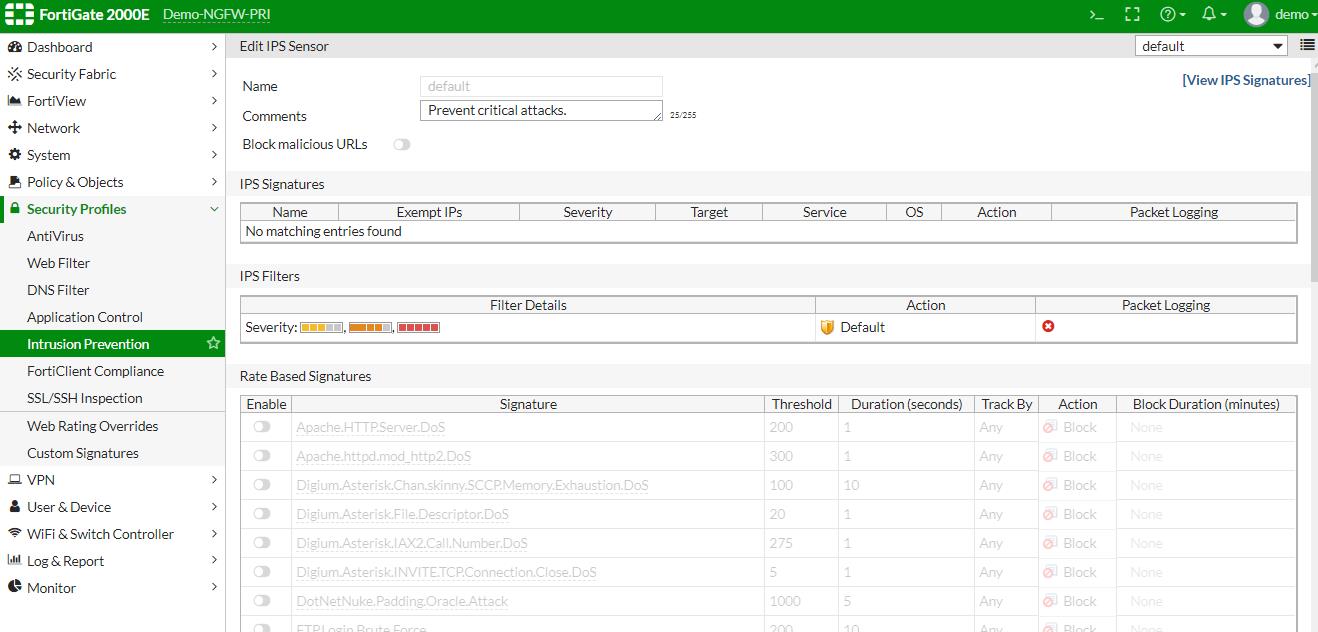Enable Apache.httpd.mod_http2.DoS signature

point(262,456)
